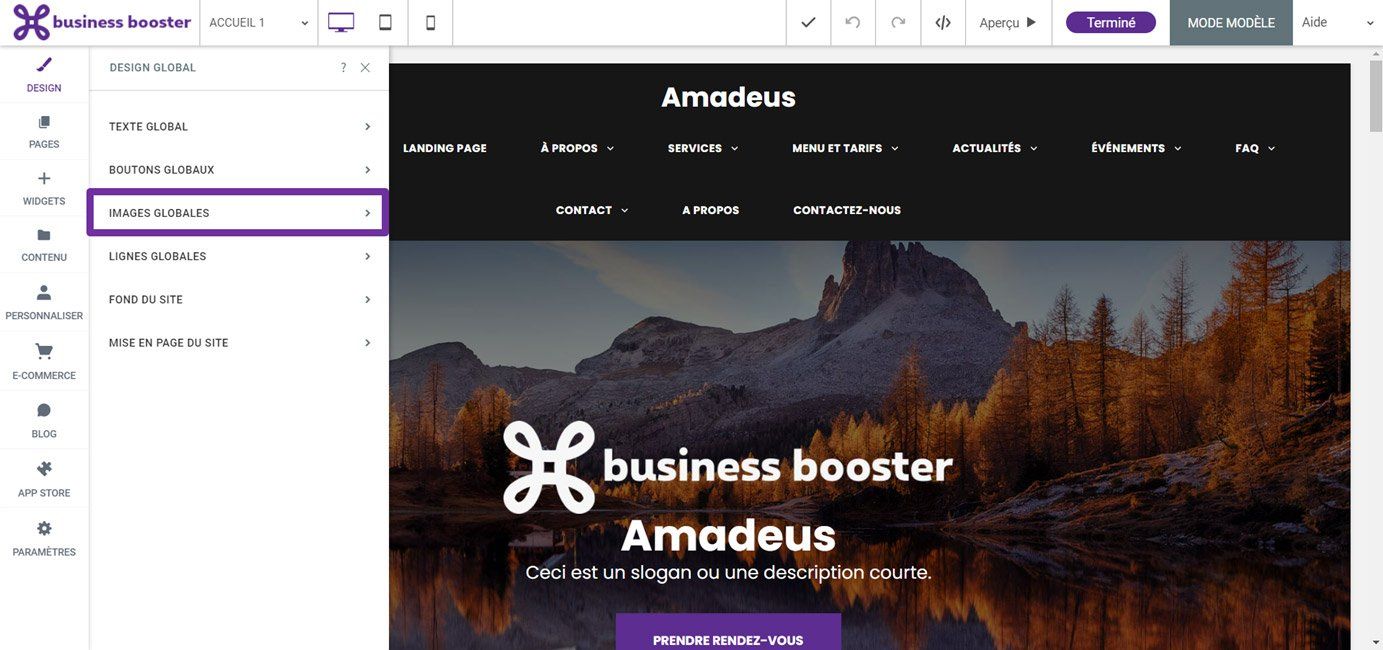This screenshot has height=650, width=1383.
Task: Open Images Globales section
Action: click(238, 213)
